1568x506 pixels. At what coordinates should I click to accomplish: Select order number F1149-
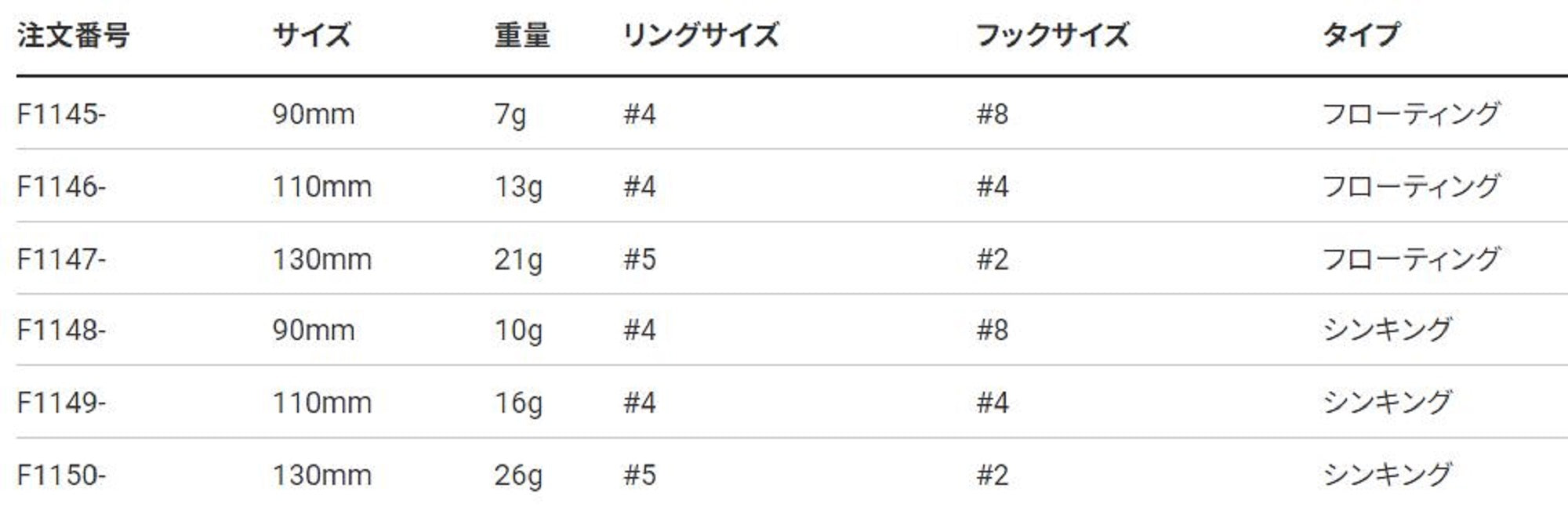click(61, 403)
